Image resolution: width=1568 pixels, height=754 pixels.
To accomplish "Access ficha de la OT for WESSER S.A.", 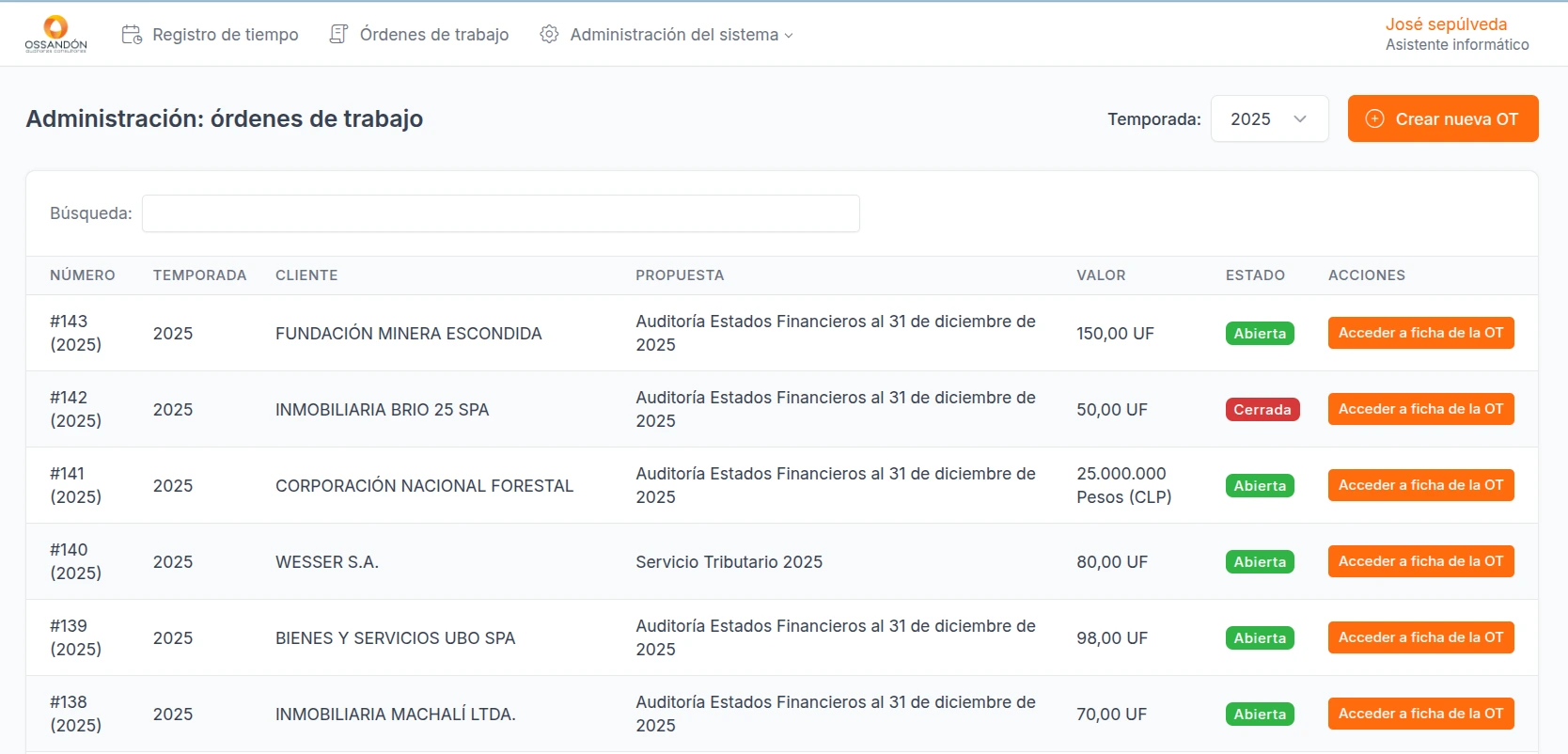I will (1420, 561).
